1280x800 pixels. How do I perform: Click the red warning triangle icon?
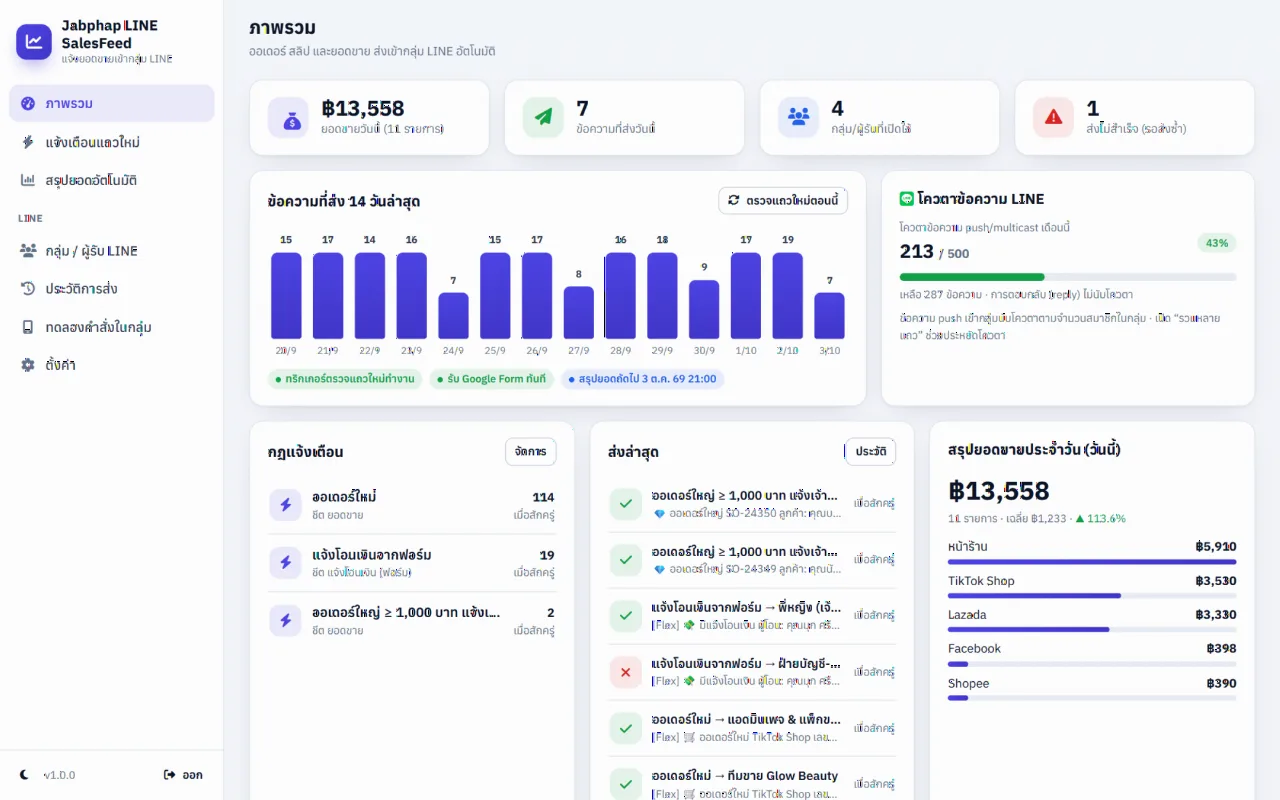(1053, 117)
